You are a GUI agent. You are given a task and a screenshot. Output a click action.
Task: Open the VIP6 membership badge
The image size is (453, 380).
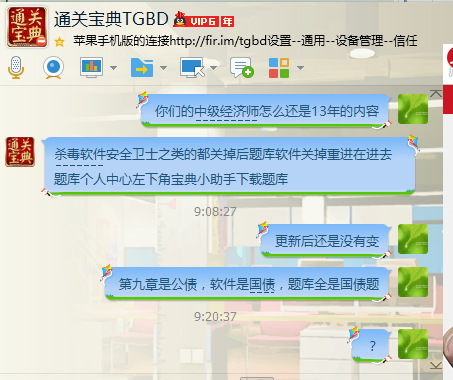tap(203, 22)
